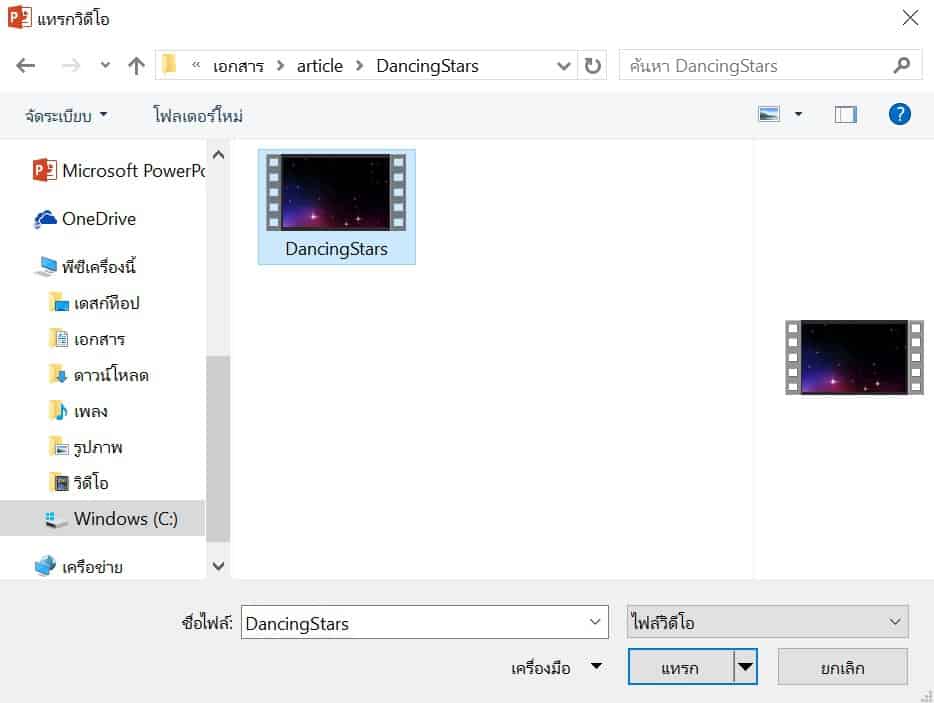Click the ยกเลิก cancel button
Image resolution: width=934 pixels, height=703 pixels.
pyautogui.click(x=842, y=667)
